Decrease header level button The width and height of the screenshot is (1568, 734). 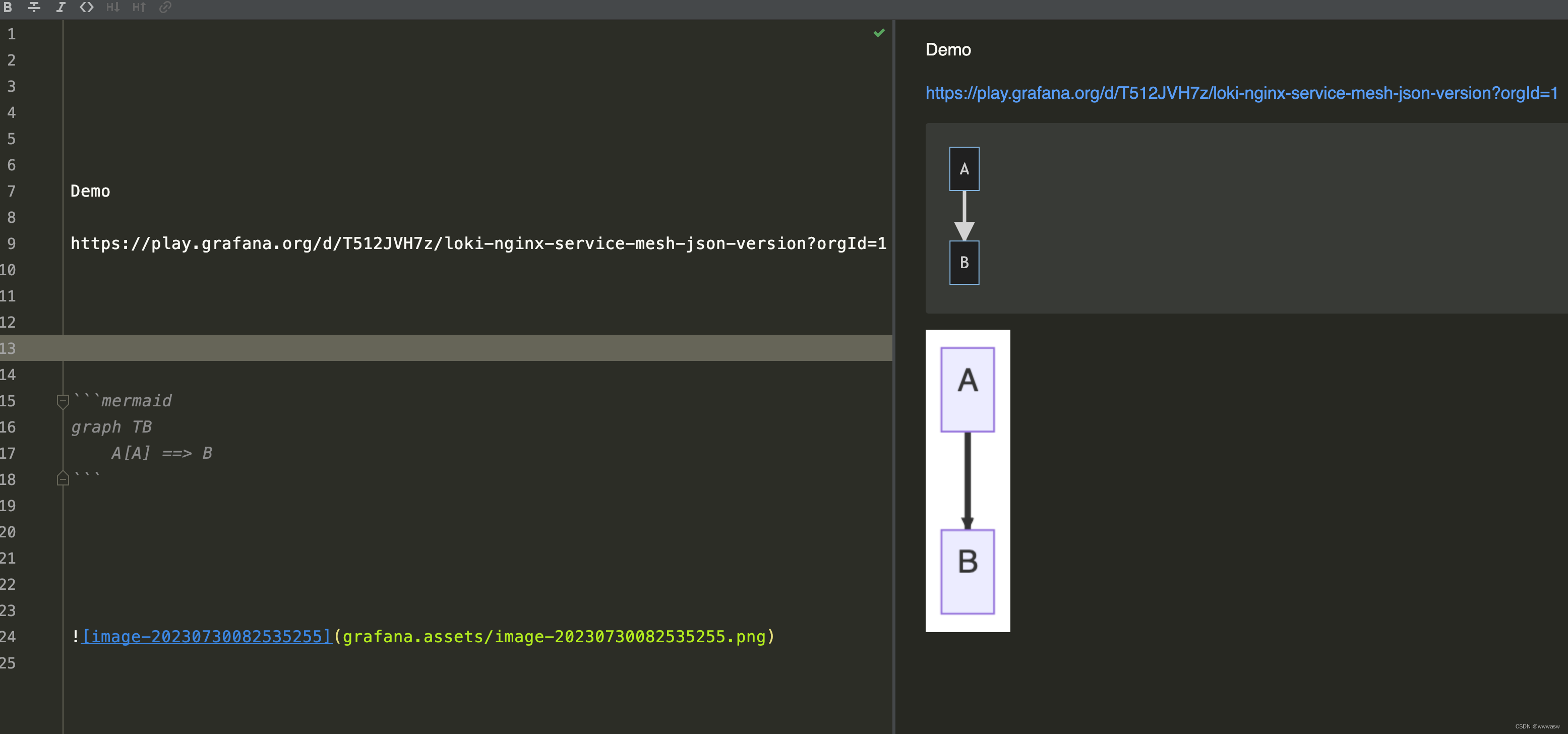point(112,7)
